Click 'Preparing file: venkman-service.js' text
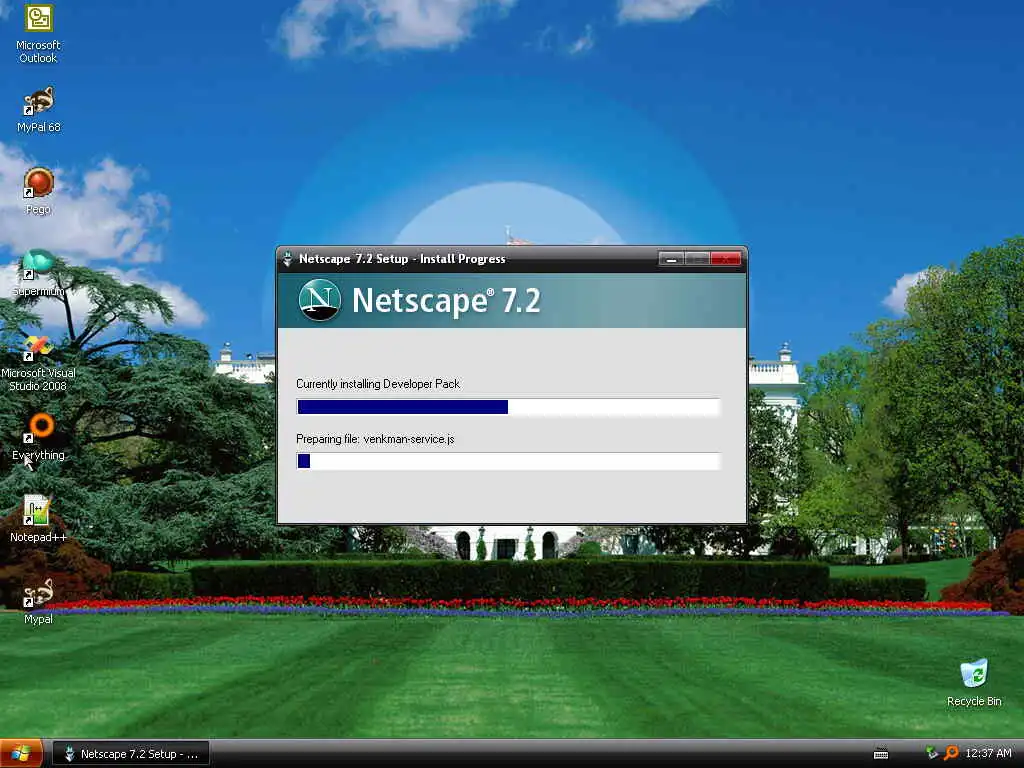Screen dimensions: 1024x768 coord(375,439)
